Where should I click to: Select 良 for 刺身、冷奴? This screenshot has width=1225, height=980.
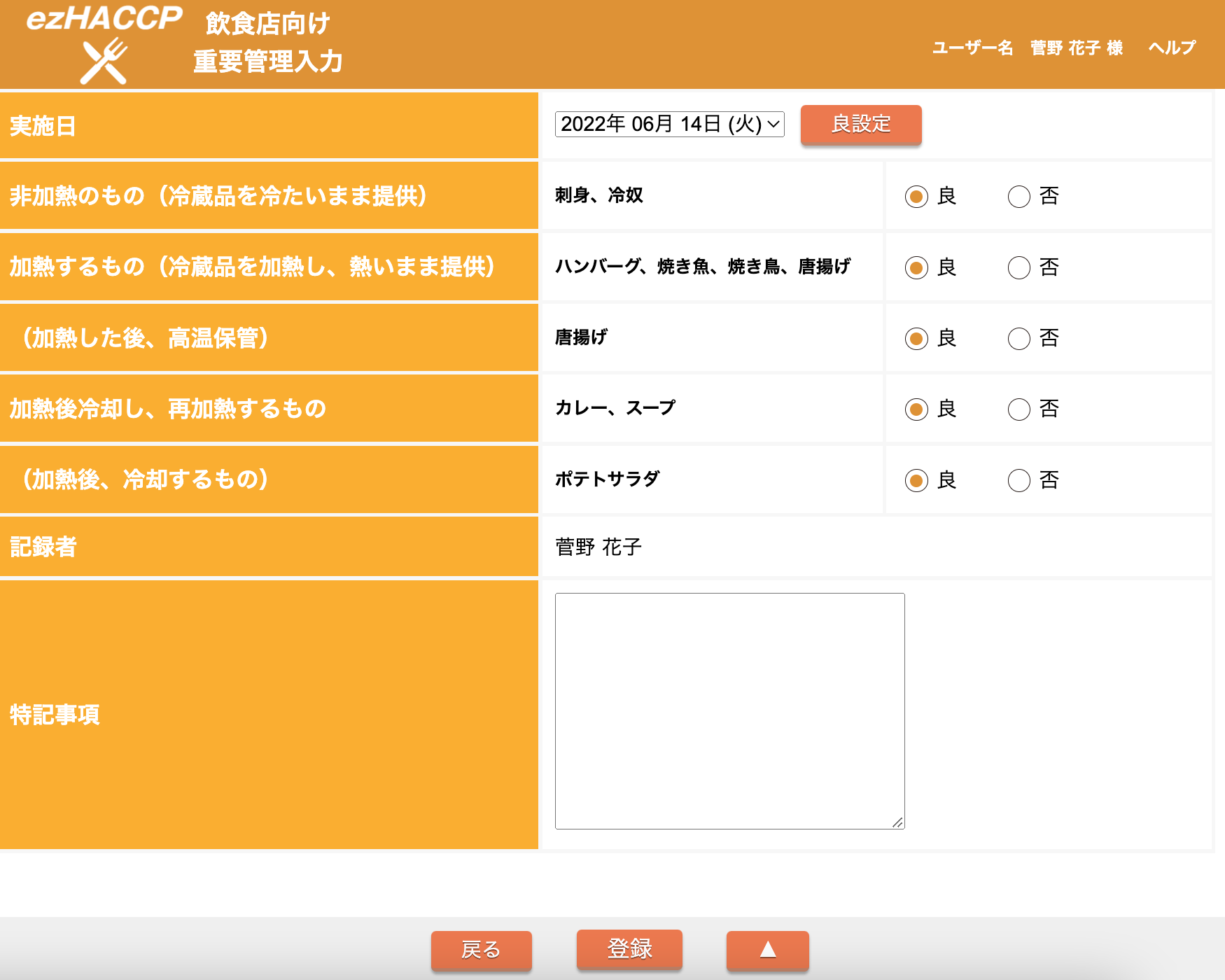pos(916,197)
